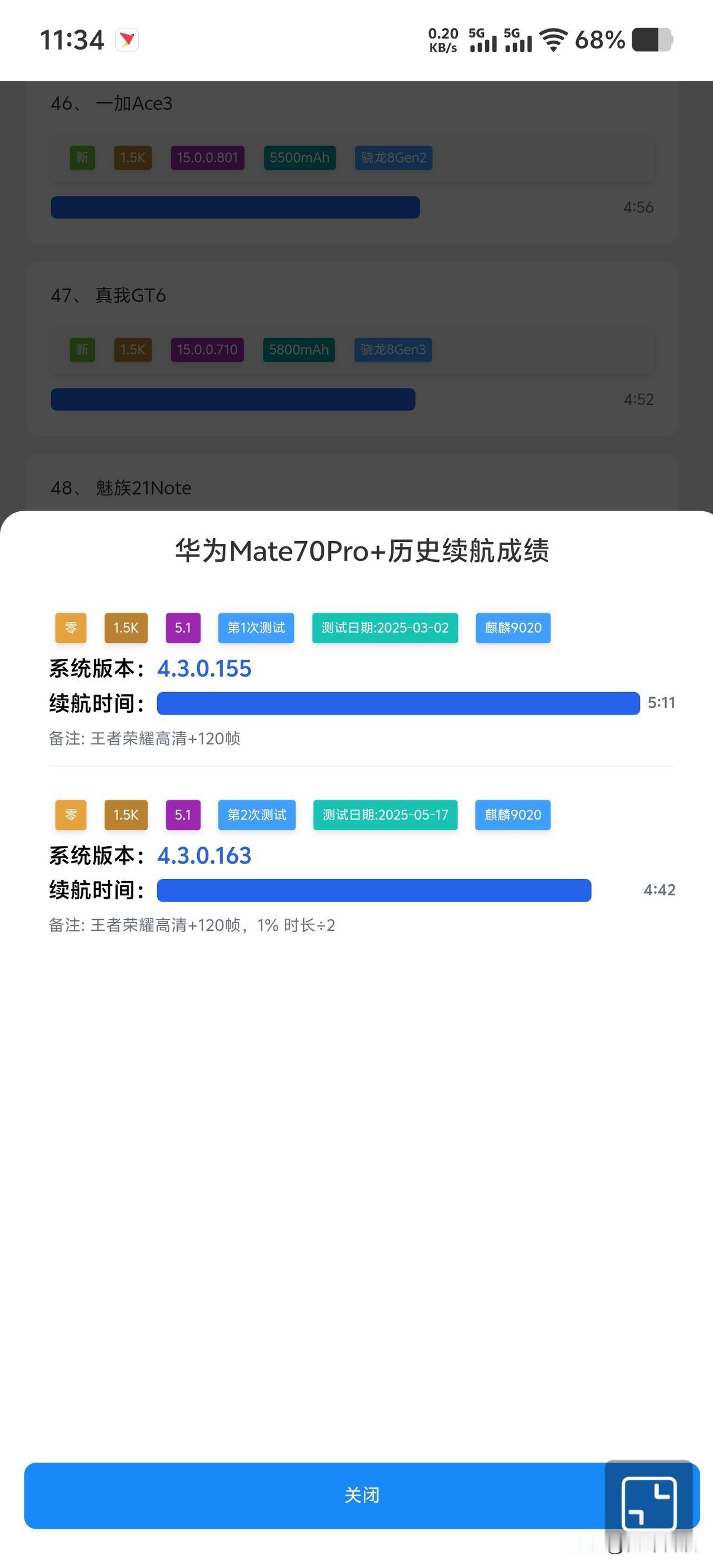
Task: Tap the 测试日期:2025-05-17 tag
Action: 385,815
